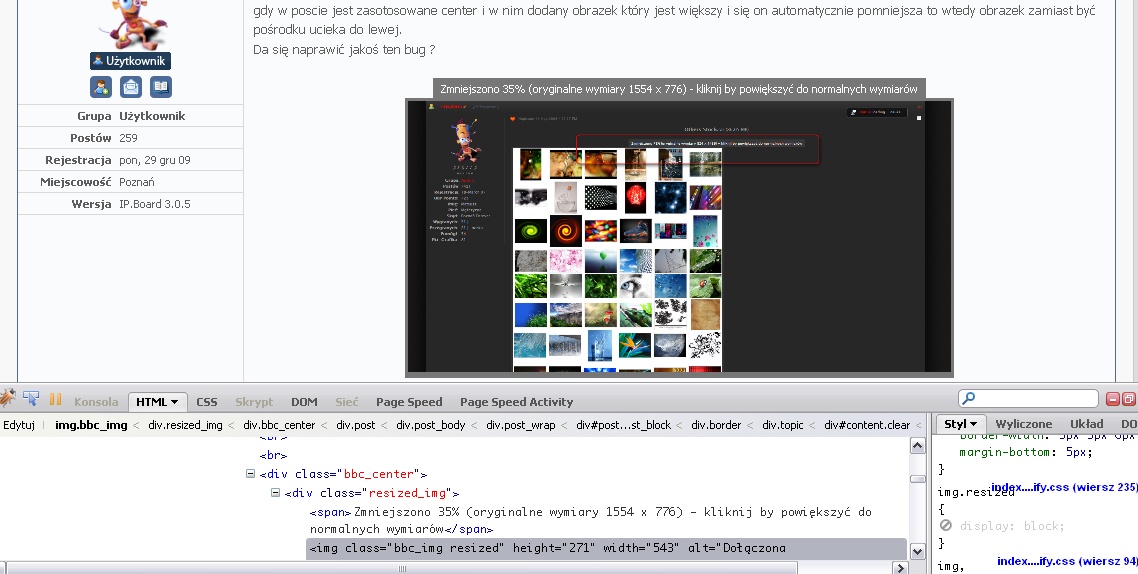
Task: Switch to the CSS tab
Action: tap(207, 402)
